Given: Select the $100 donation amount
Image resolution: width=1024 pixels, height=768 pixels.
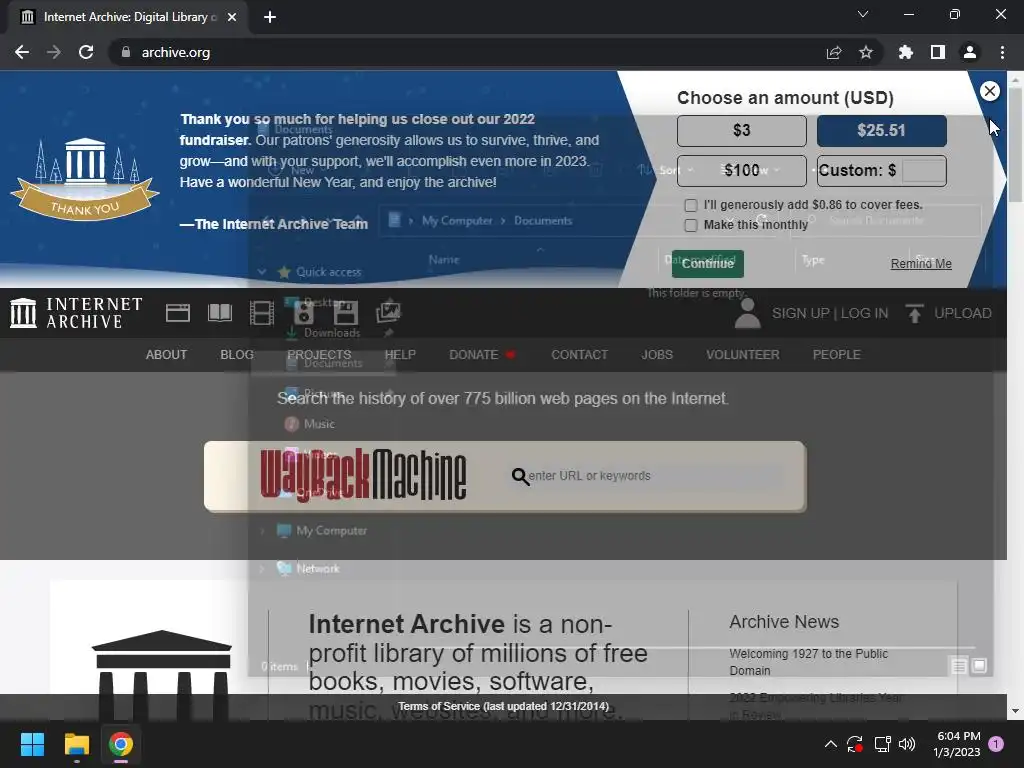Looking at the screenshot, I should click(741, 170).
